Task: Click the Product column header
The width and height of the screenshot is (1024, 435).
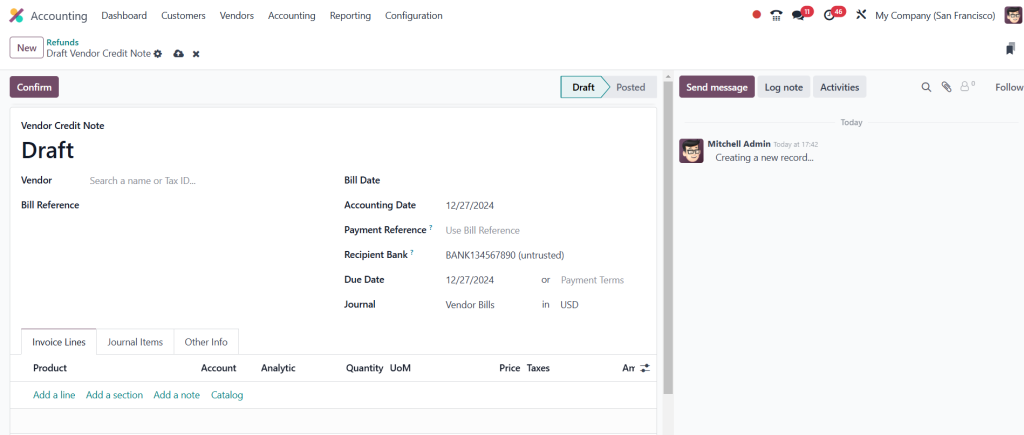Action: (50, 368)
